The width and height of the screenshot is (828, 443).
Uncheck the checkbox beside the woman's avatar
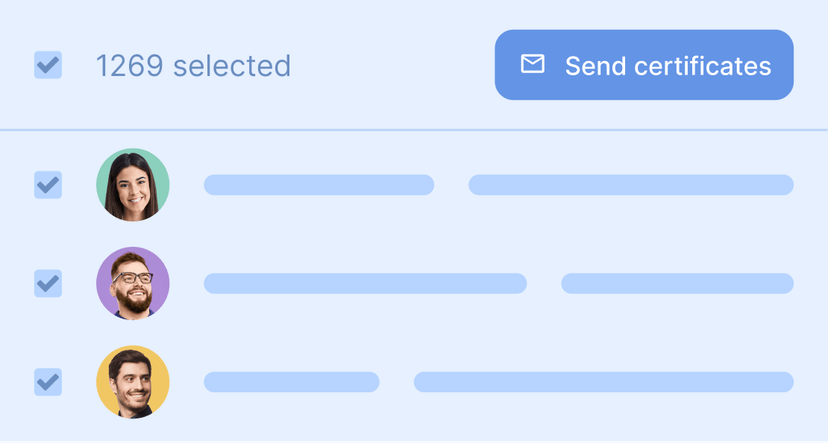point(48,185)
